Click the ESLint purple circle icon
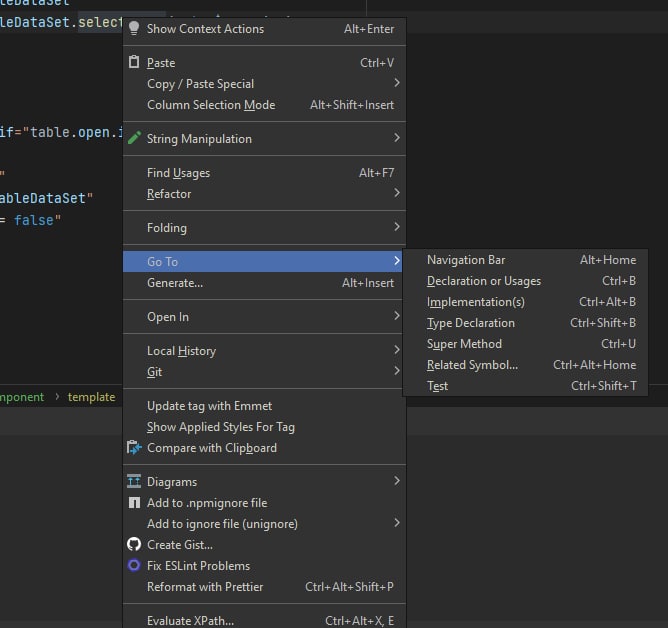 click(134, 566)
